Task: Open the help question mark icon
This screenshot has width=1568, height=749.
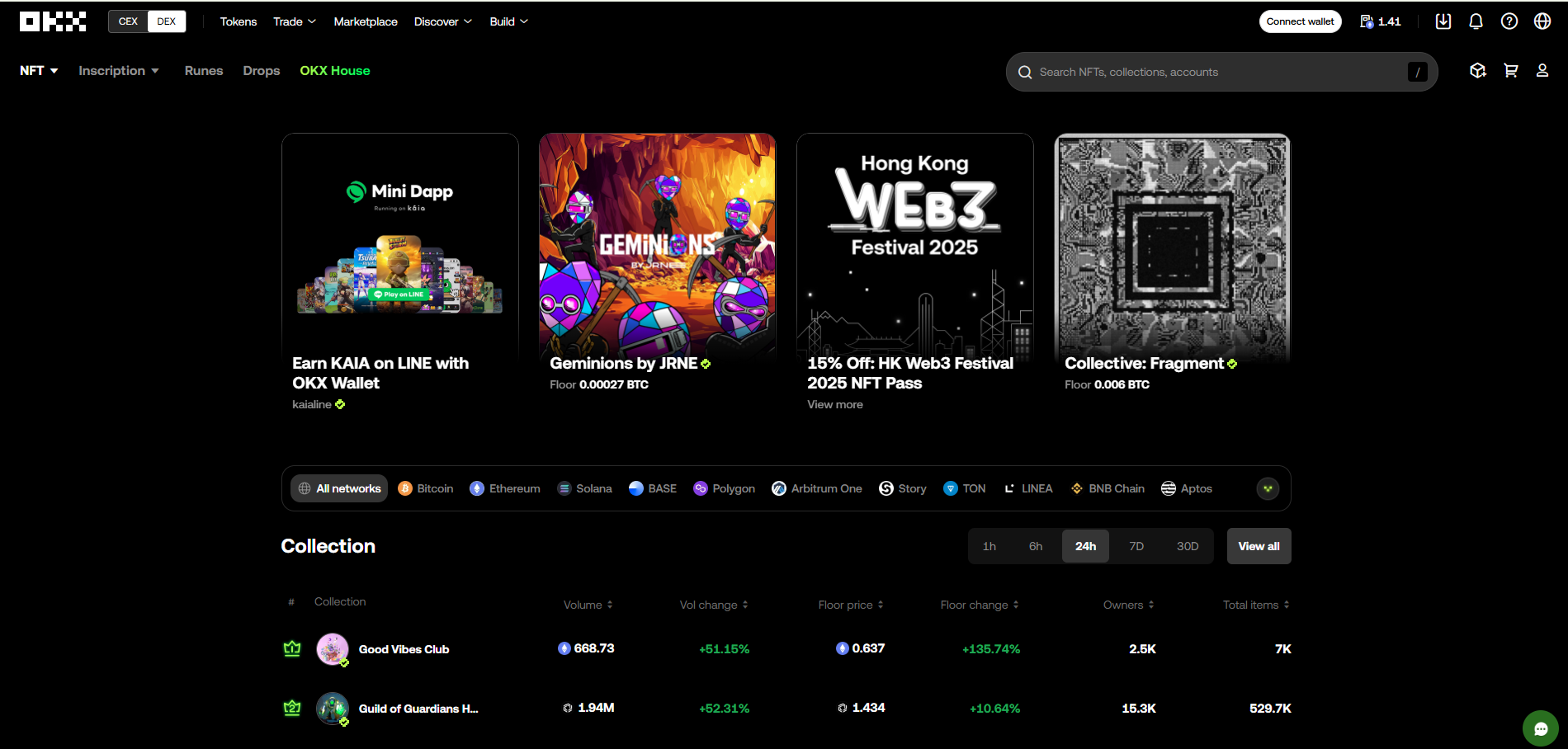Action: pyautogui.click(x=1509, y=21)
